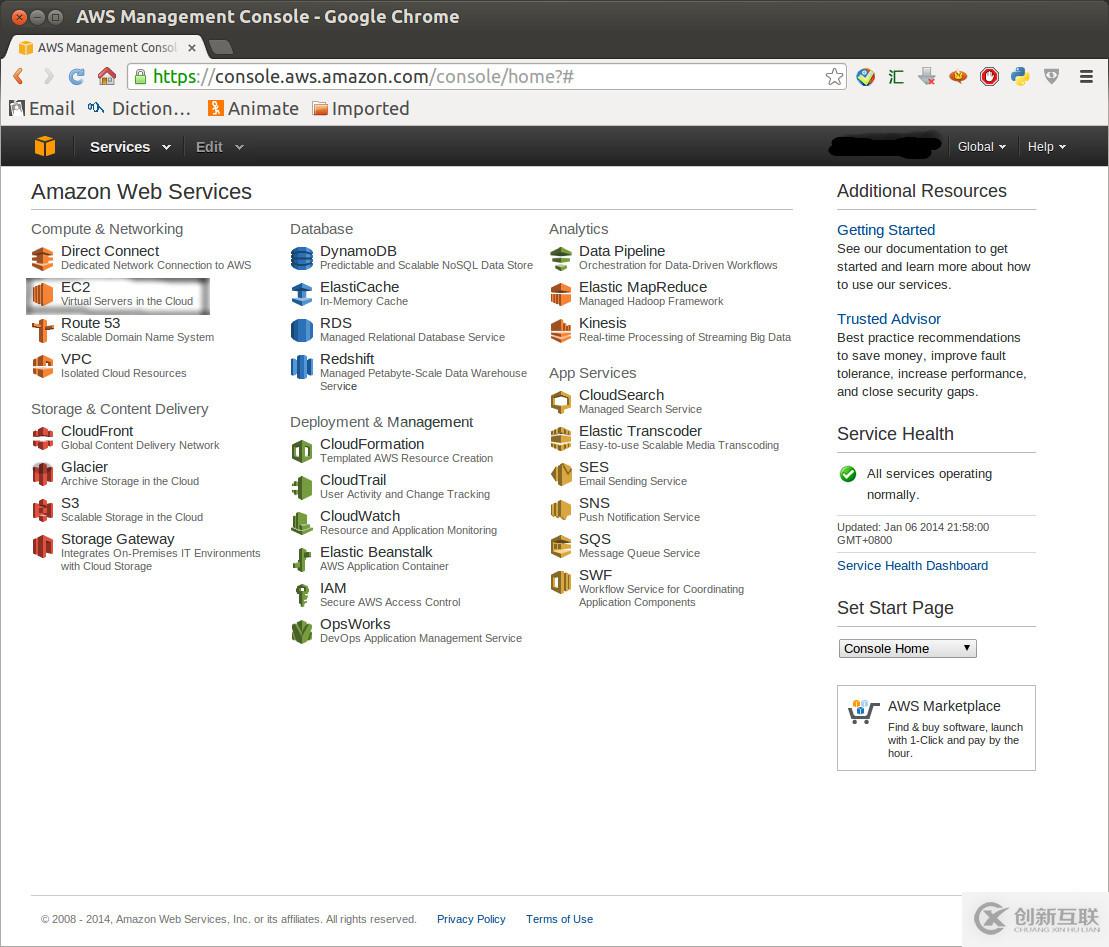
Task: Click the Kinesis service name text
Action: (603, 323)
